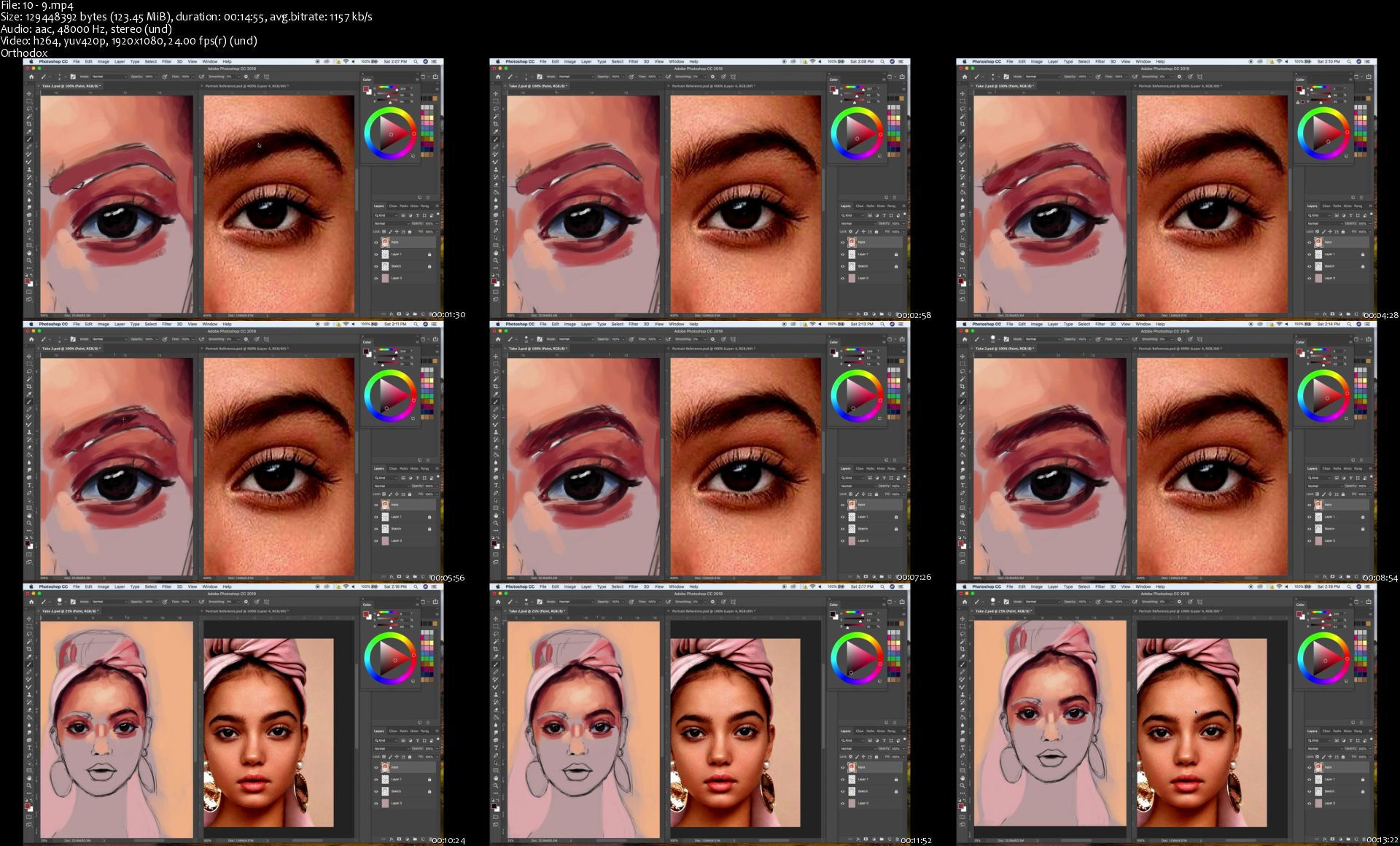
Task: Open the Filter menu in the 00:07:26 frame
Action: click(634, 324)
